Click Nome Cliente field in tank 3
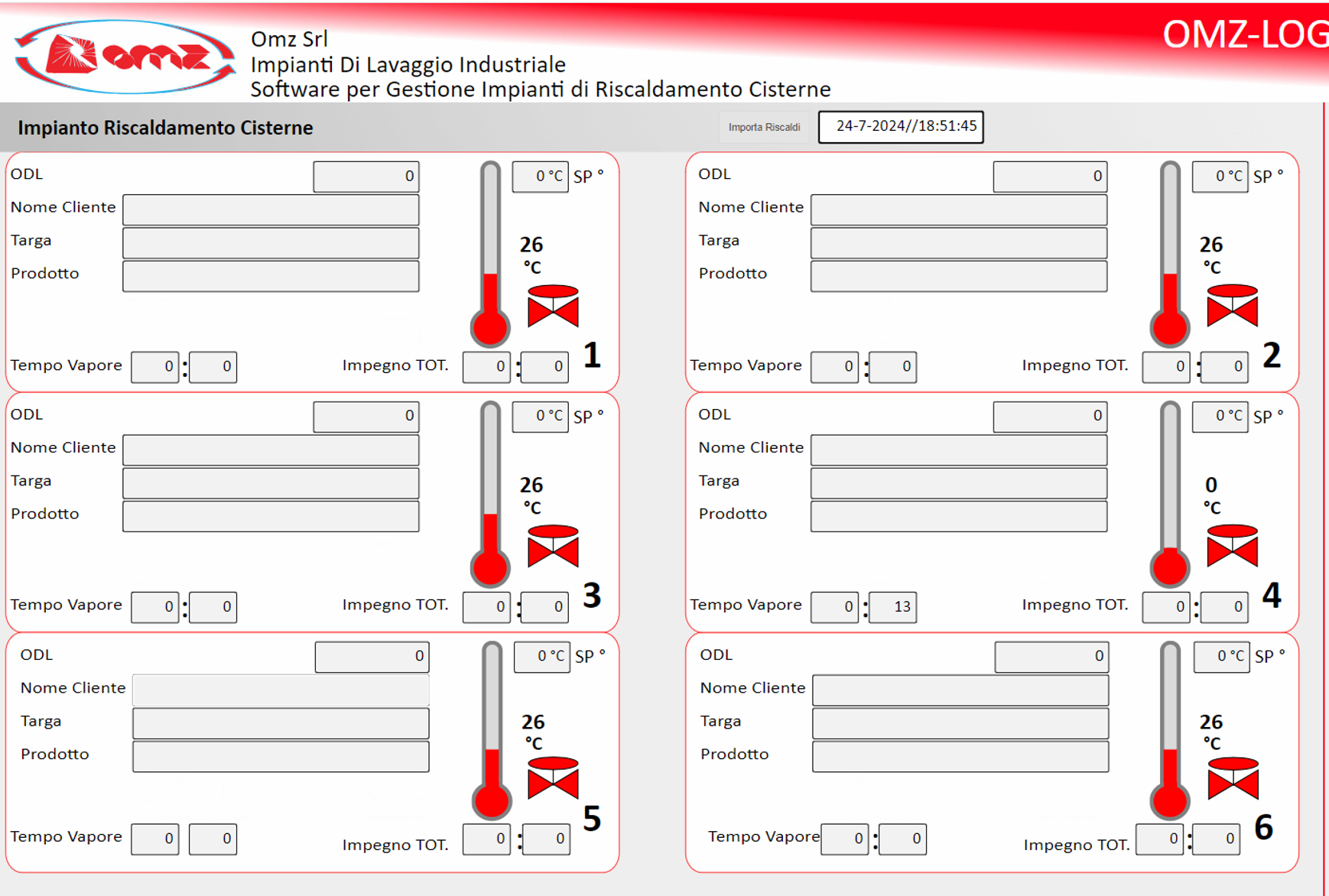The width and height of the screenshot is (1329, 896). tap(271, 450)
